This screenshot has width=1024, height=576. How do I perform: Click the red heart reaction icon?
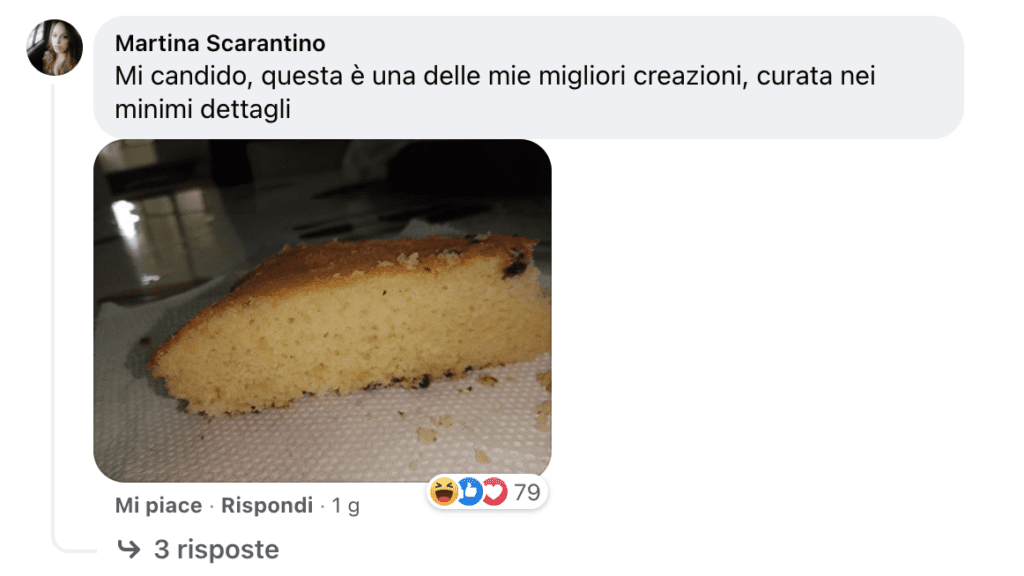[494, 491]
